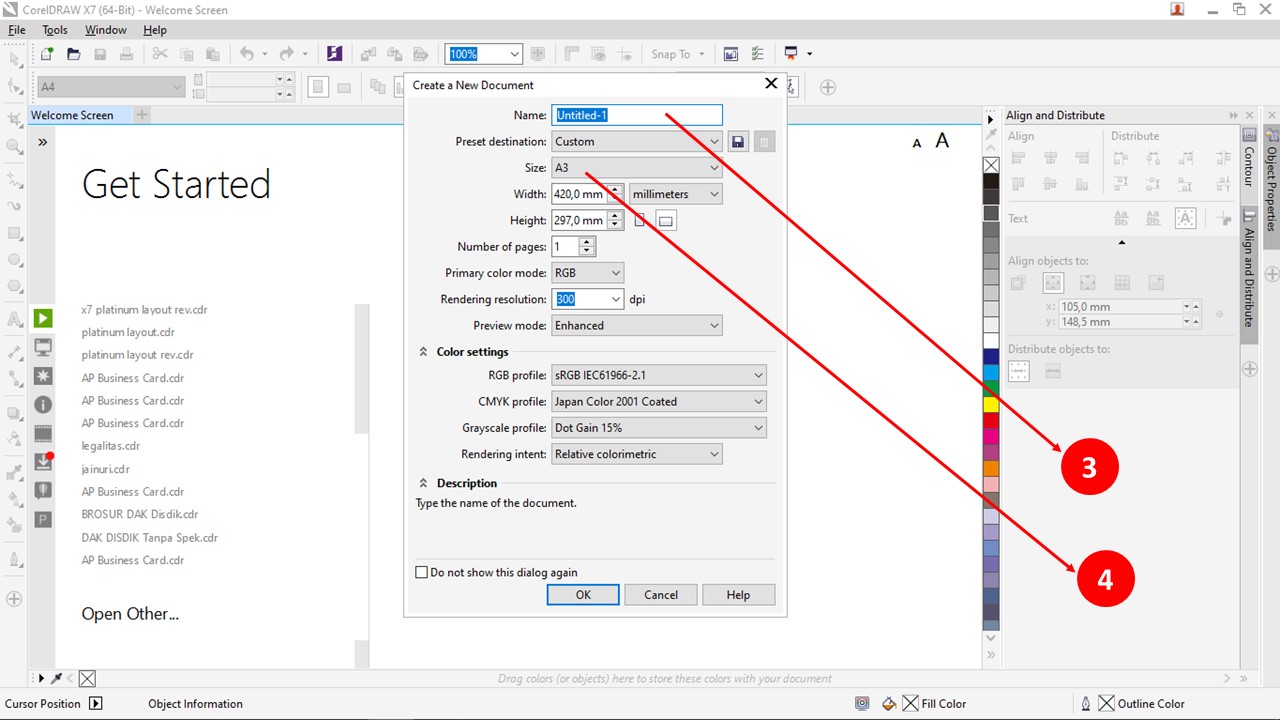
Task: Click the Undo arrow icon
Action: click(246, 54)
